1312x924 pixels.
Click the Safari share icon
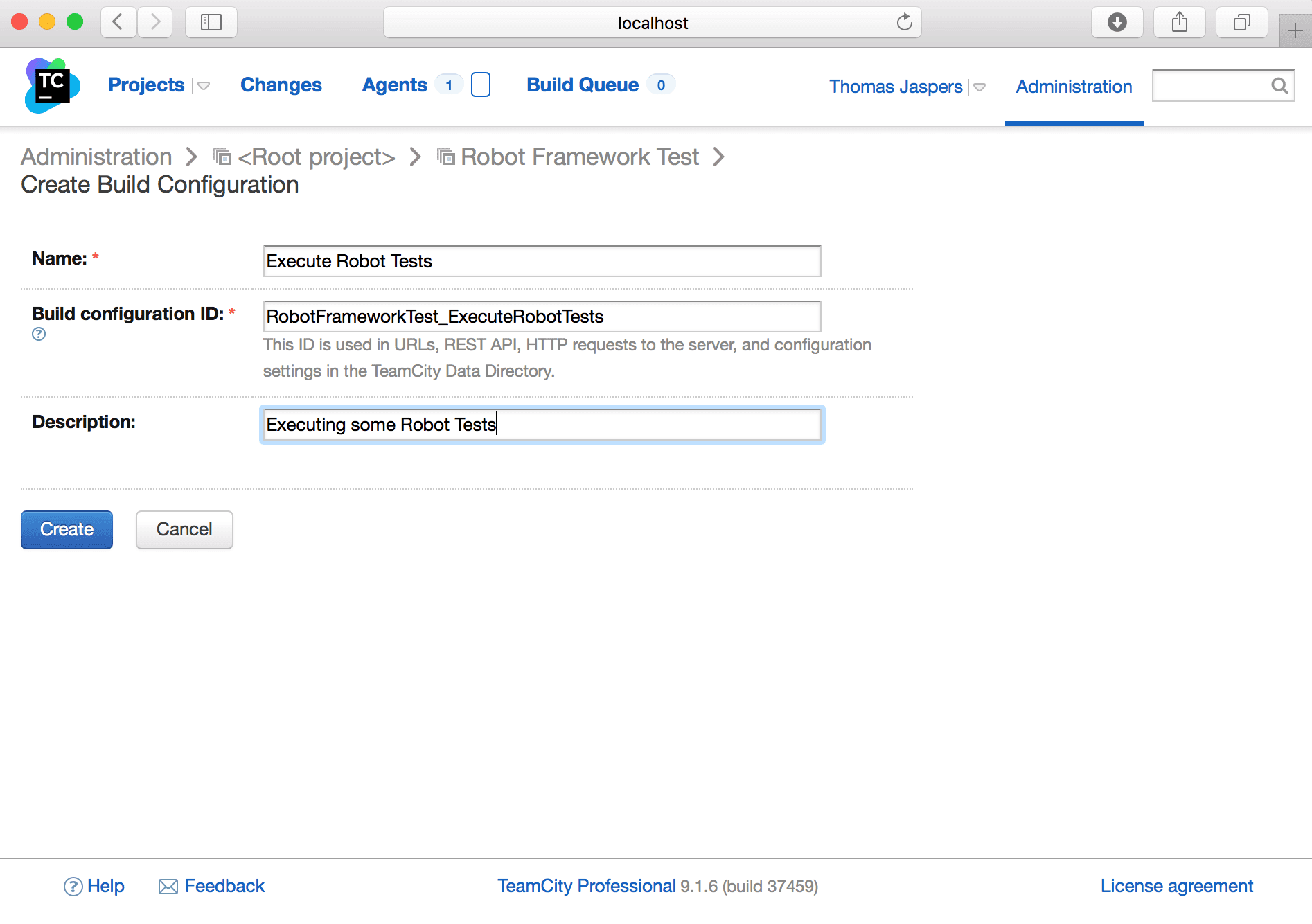tap(1179, 23)
